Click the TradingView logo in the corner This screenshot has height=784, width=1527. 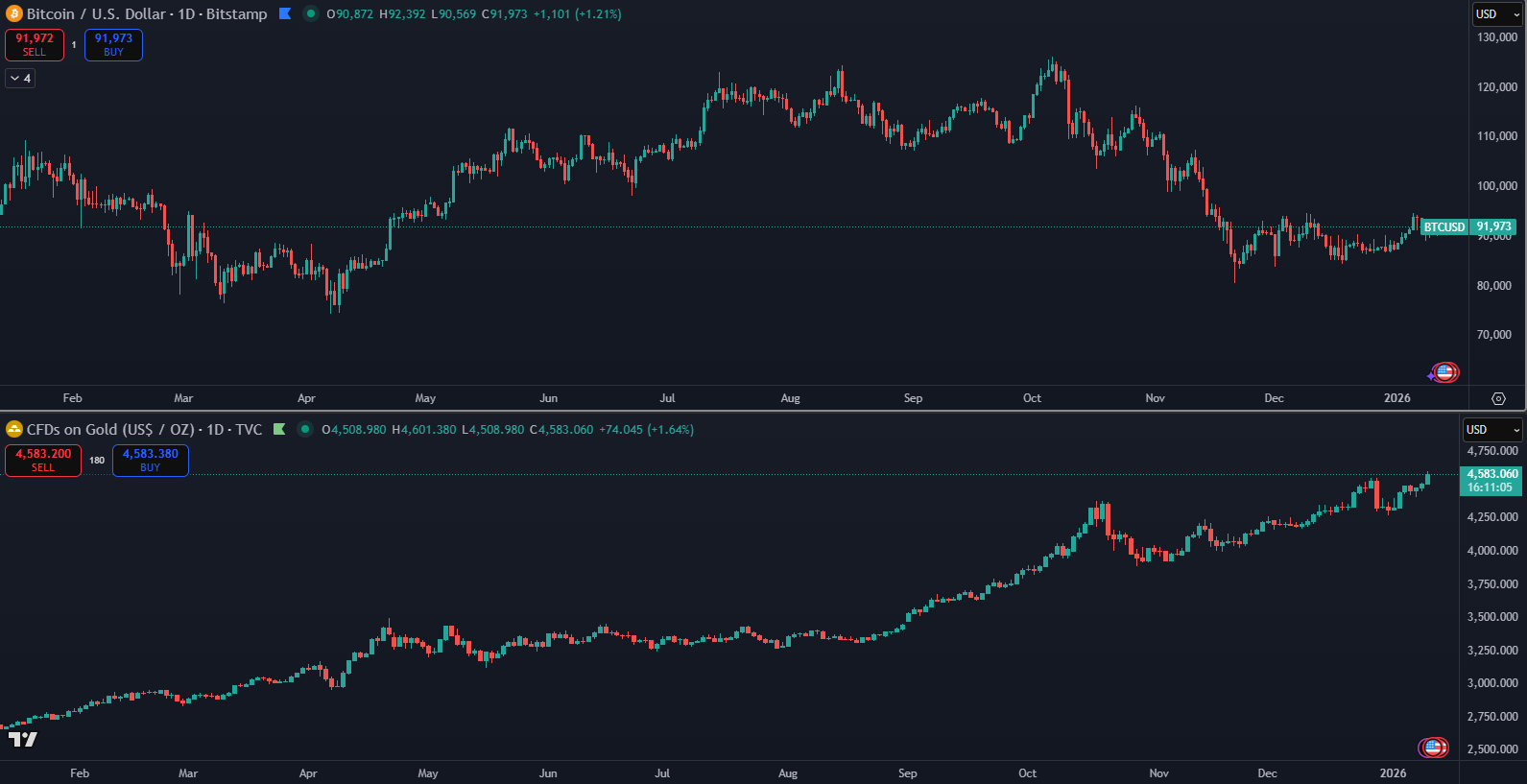23,739
